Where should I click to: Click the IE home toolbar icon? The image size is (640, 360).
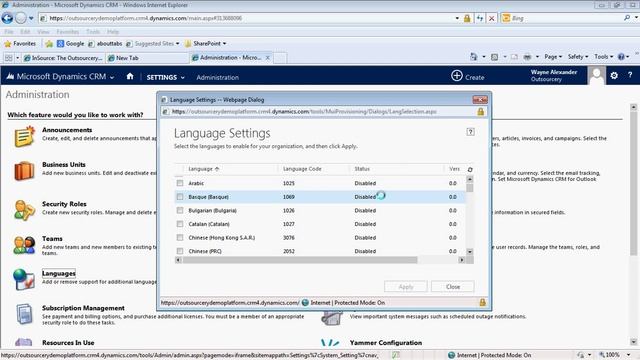click(x=473, y=57)
